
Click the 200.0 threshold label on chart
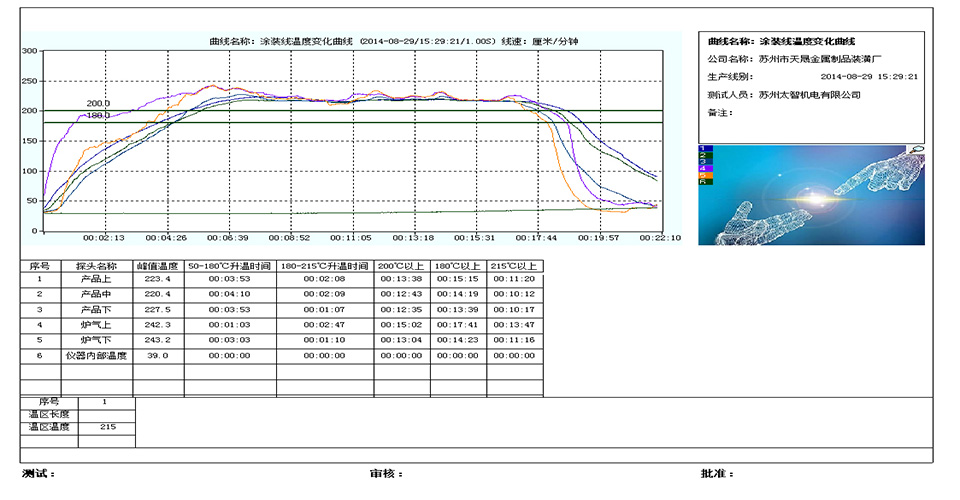[98, 103]
